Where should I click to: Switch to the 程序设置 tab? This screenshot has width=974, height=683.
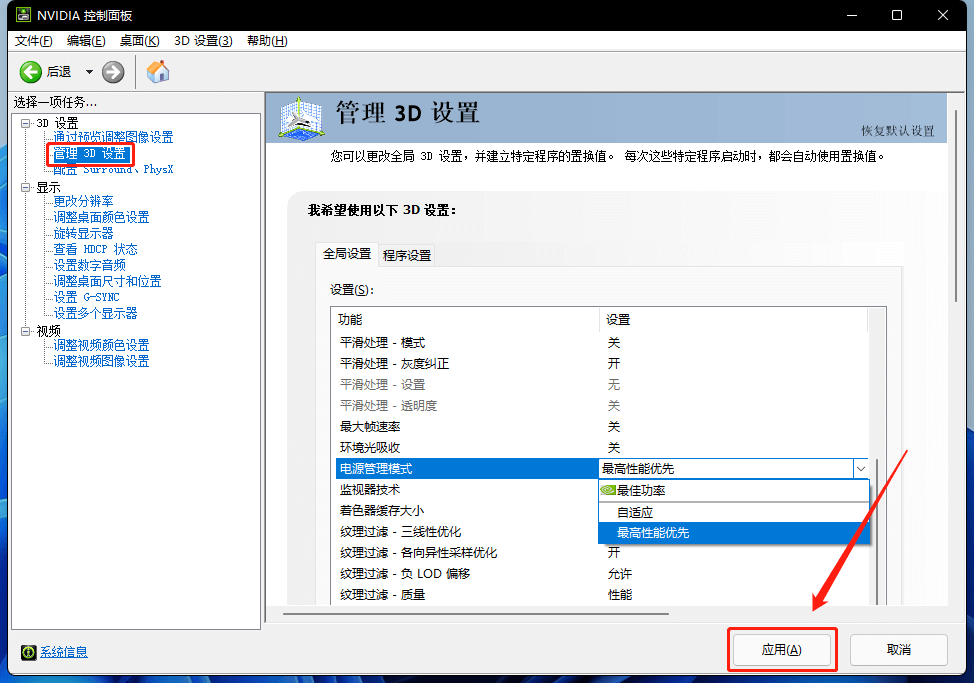[x=405, y=254]
